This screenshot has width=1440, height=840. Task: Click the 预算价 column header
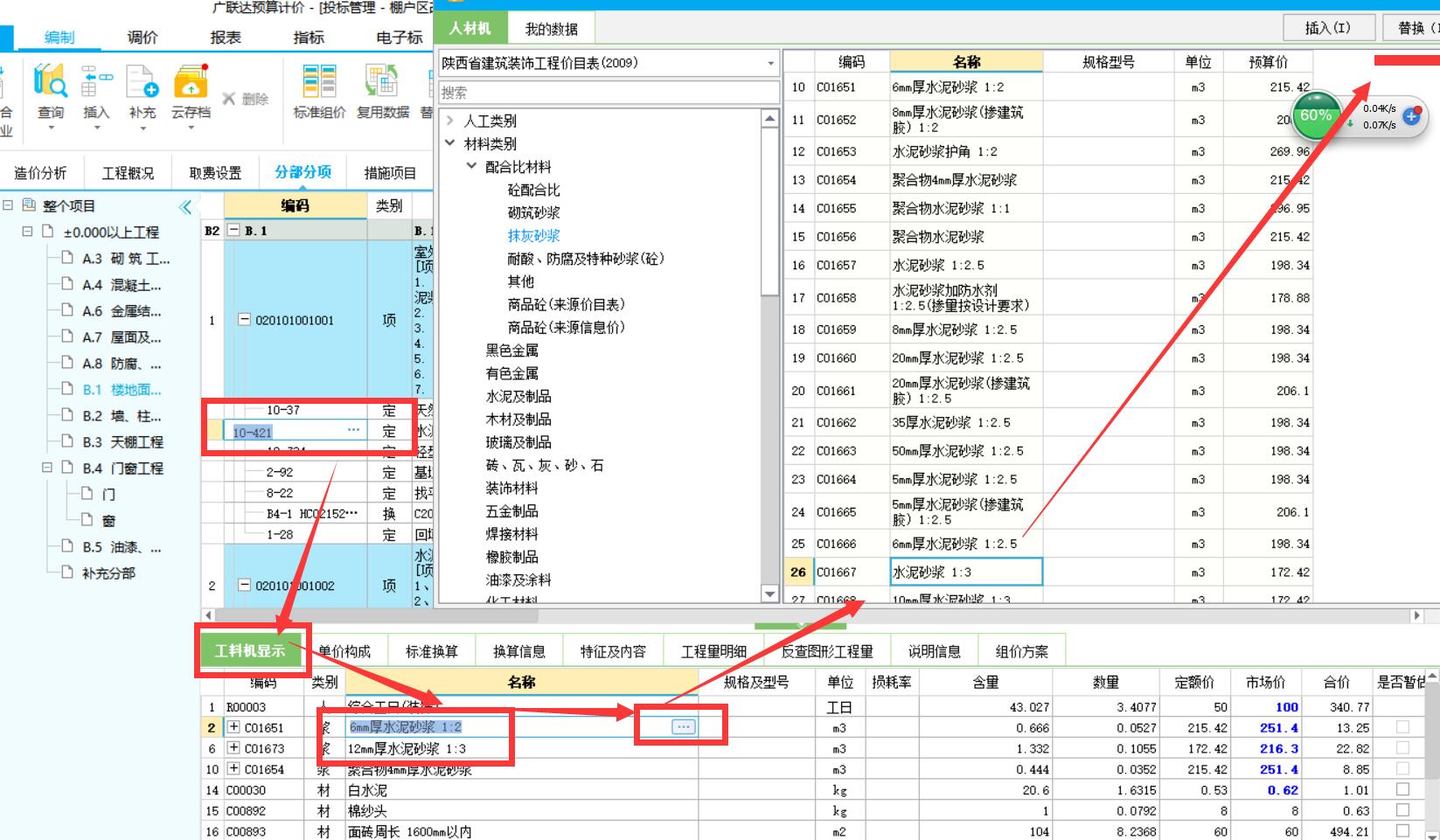click(1268, 61)
